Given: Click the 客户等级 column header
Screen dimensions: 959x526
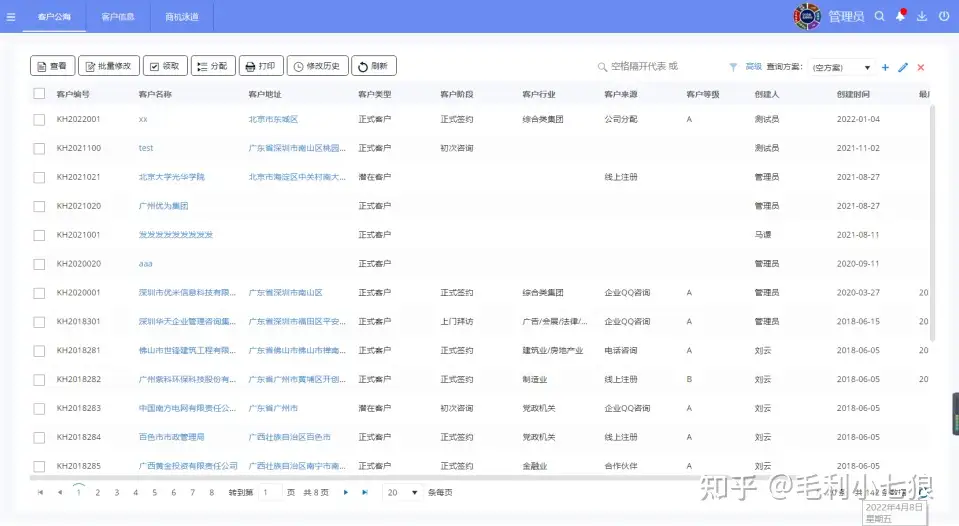Looking at the screenshot, I should coord(703,94).
